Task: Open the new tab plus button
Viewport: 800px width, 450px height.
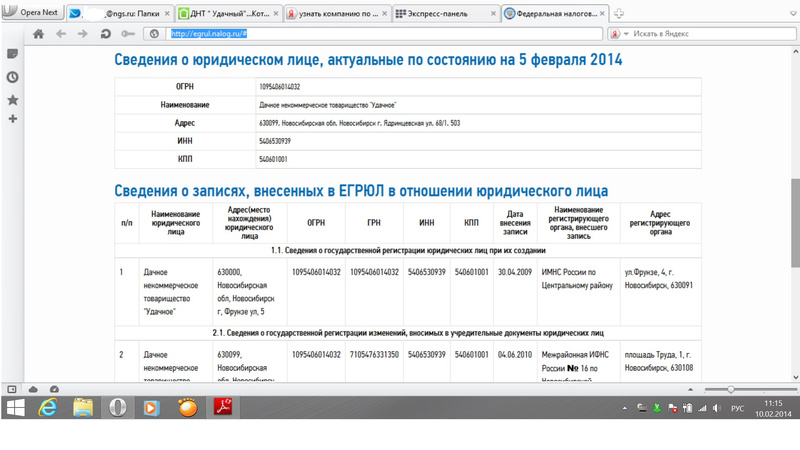Action: tap(619, 13)
